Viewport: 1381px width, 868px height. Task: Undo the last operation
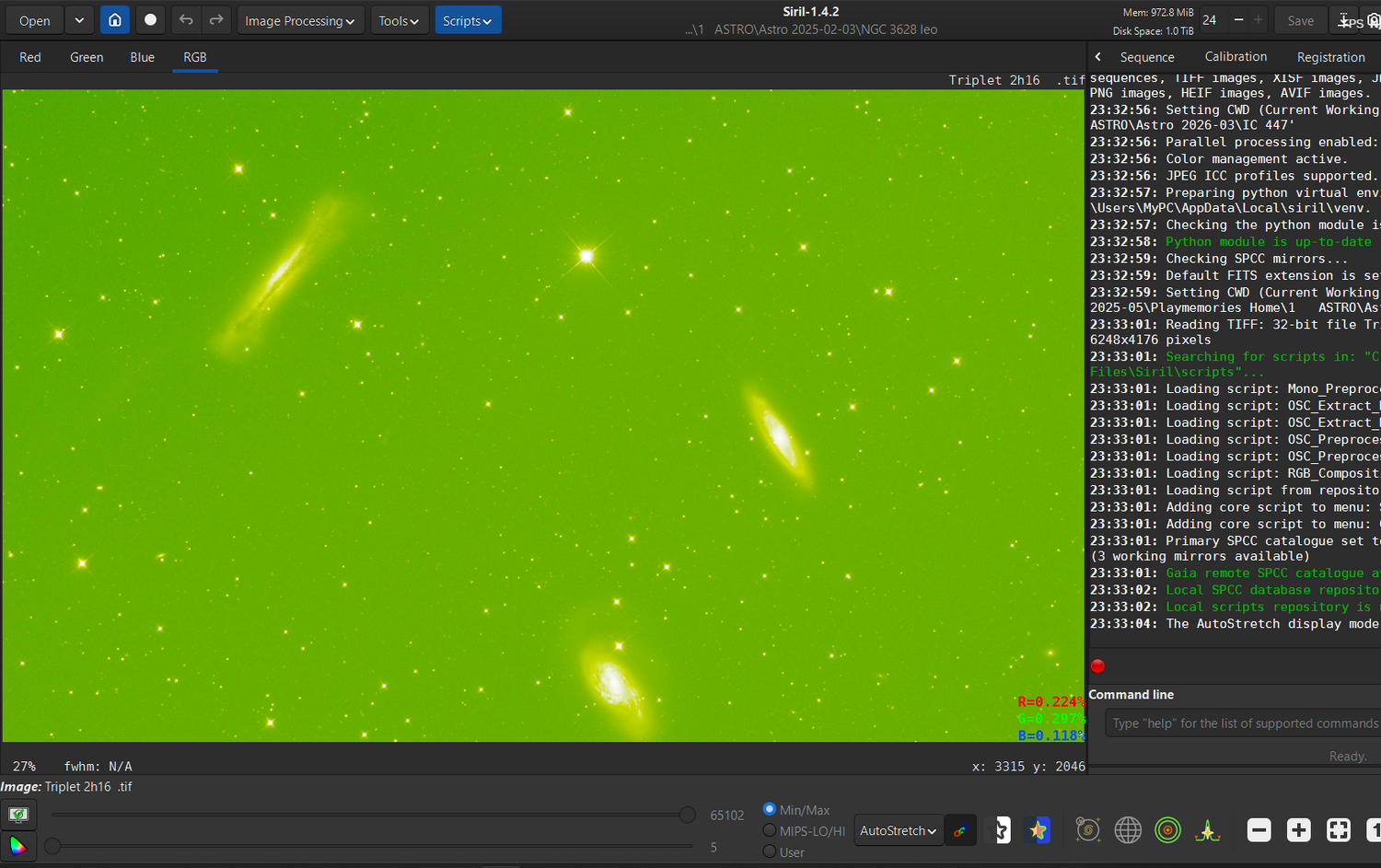tap(186, 20)
